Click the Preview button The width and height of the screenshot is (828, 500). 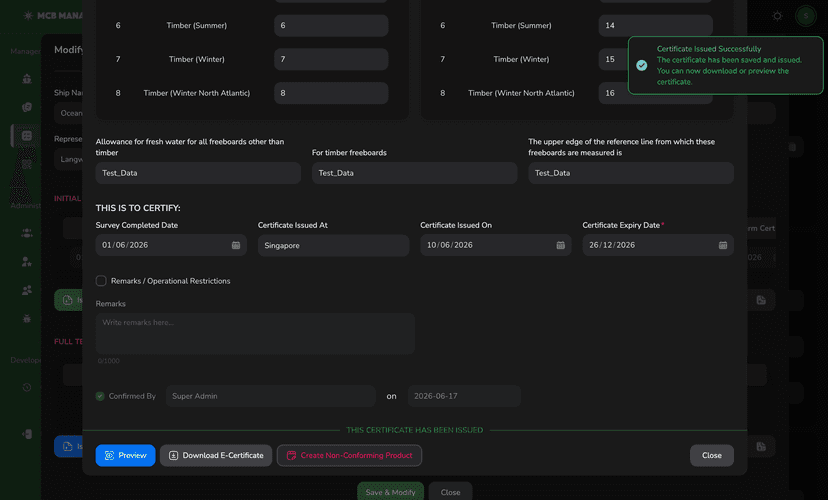point(125,455)
